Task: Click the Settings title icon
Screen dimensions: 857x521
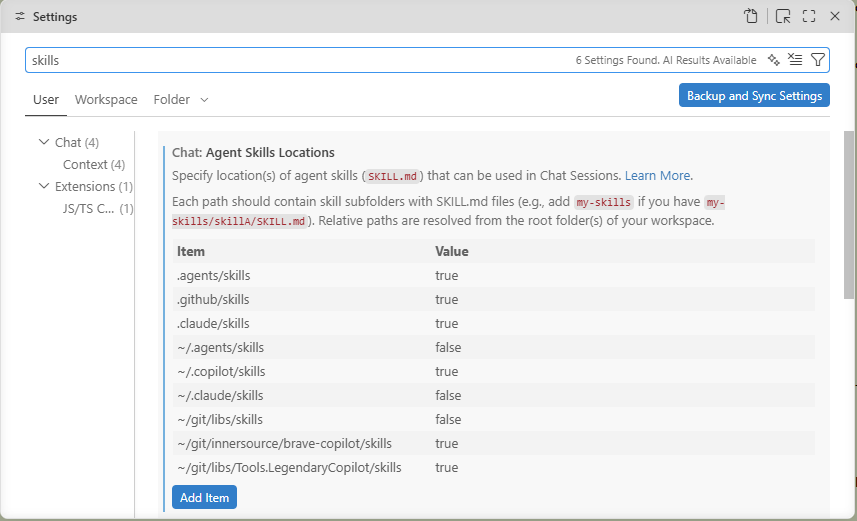Action: 20,16
